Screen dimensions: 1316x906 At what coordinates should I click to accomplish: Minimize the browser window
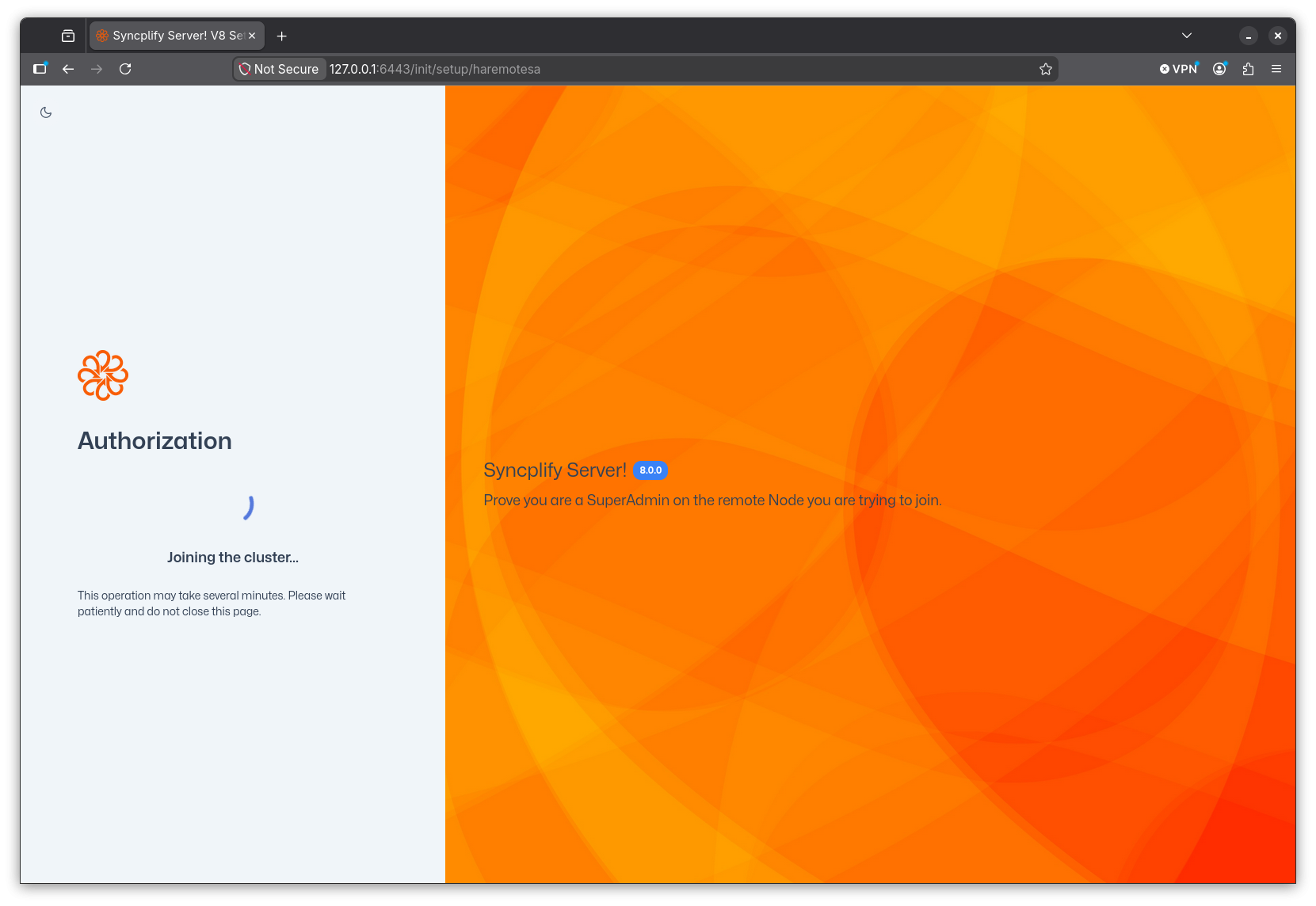pyautogui.click(x=1249, y=36)
